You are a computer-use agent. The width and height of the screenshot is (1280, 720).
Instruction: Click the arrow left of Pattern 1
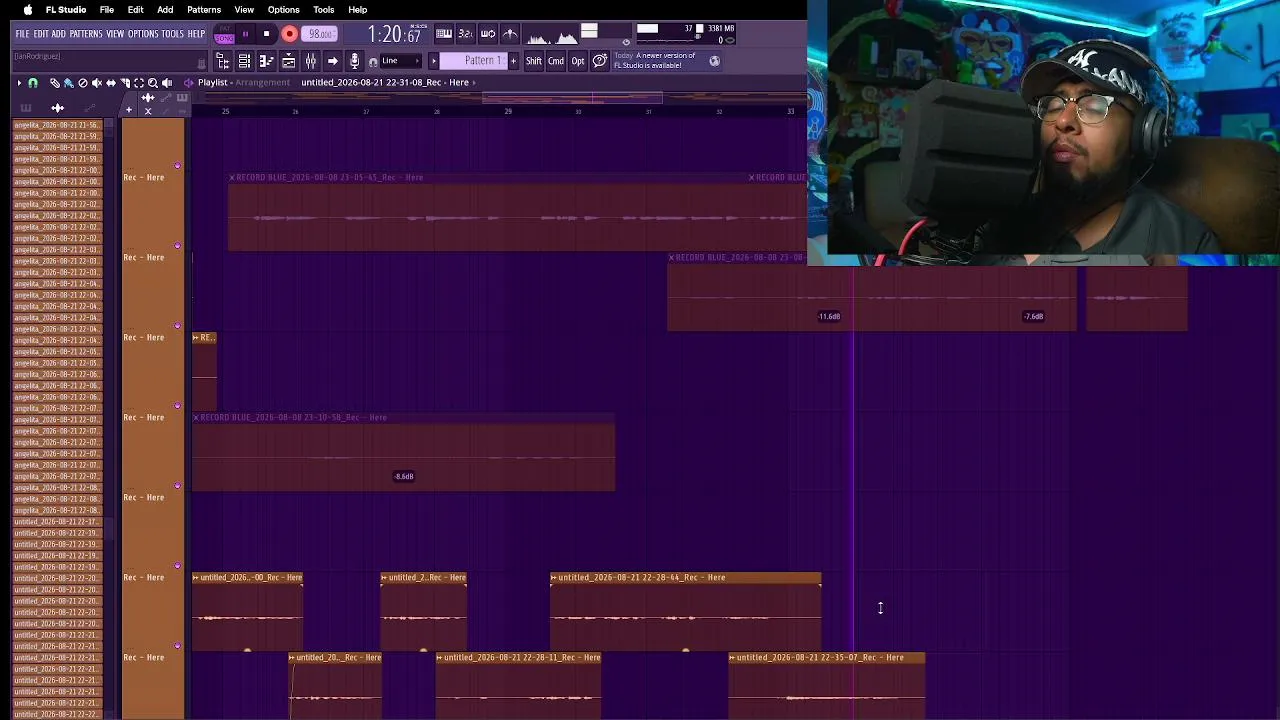pos(434,61)
